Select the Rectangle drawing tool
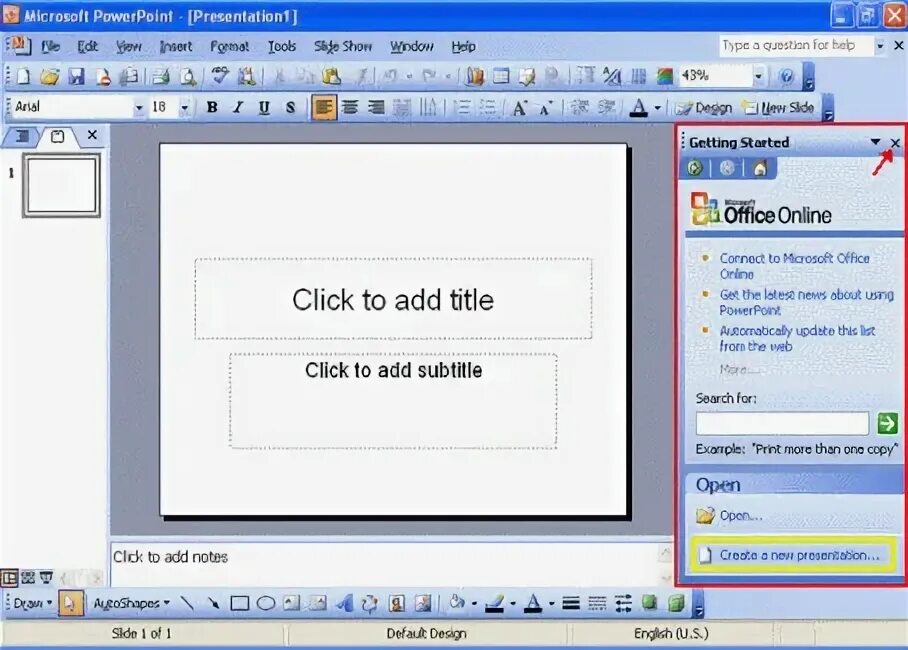Screen dimensions: 908x650 tap(239, 604)
